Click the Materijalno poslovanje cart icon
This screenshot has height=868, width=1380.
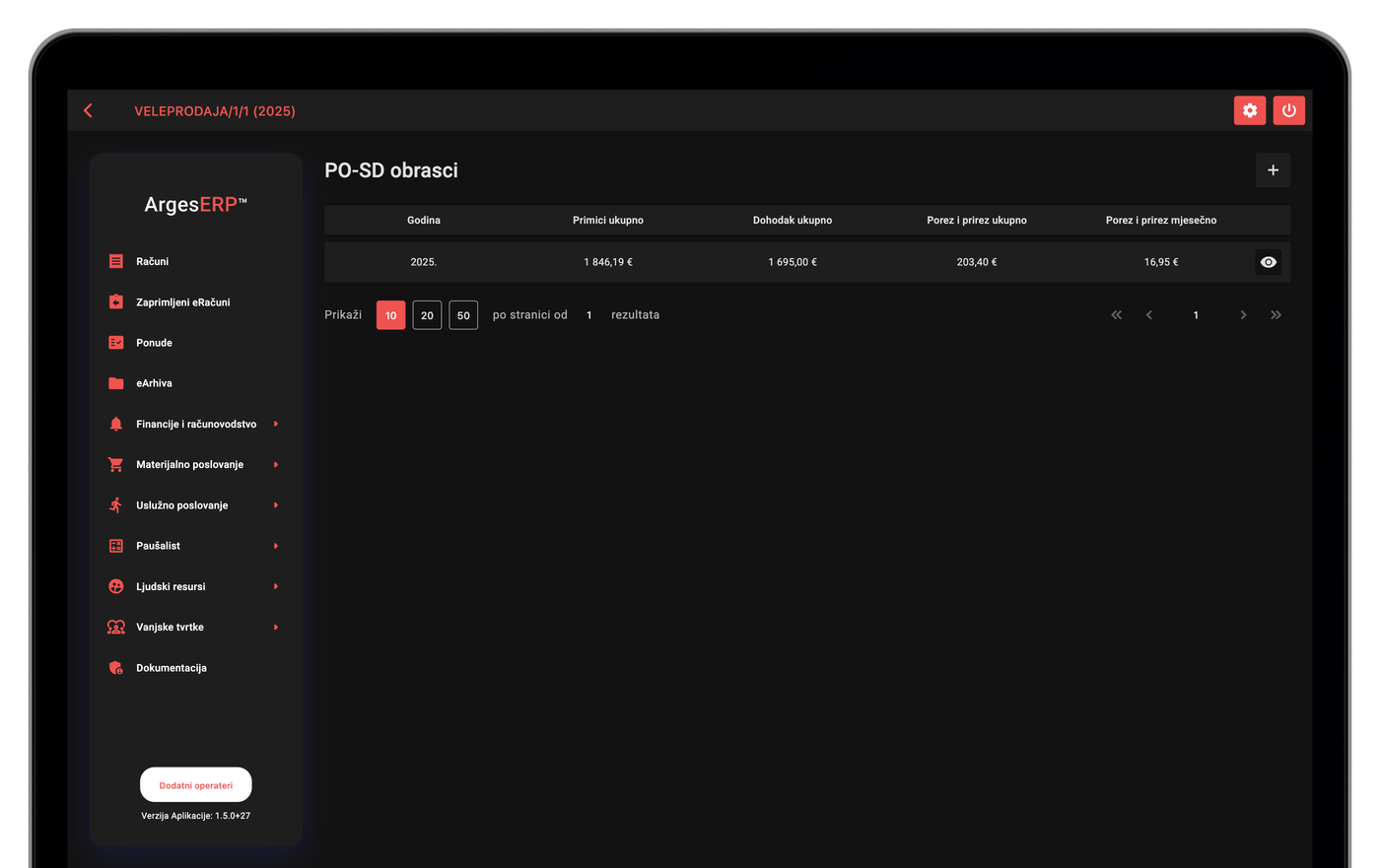coord(116,464)
